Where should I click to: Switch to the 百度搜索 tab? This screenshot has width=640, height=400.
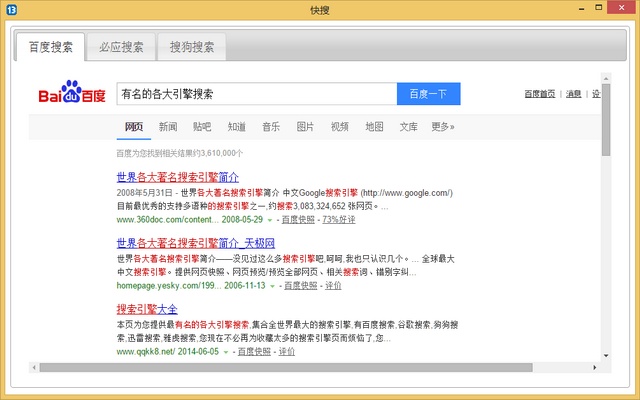[51, 47]
